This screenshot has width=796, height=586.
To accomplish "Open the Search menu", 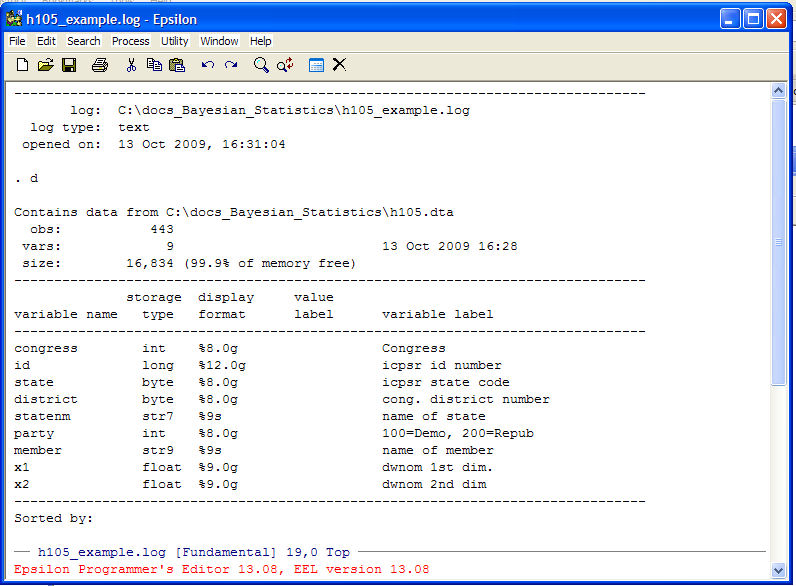I will (83, 41).
